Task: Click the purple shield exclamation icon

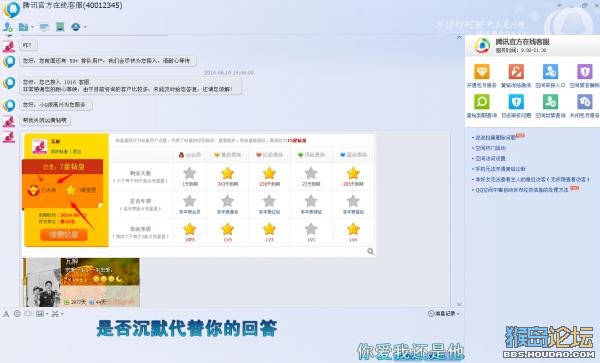Action: pyautogui.click(x=585, y=72)
